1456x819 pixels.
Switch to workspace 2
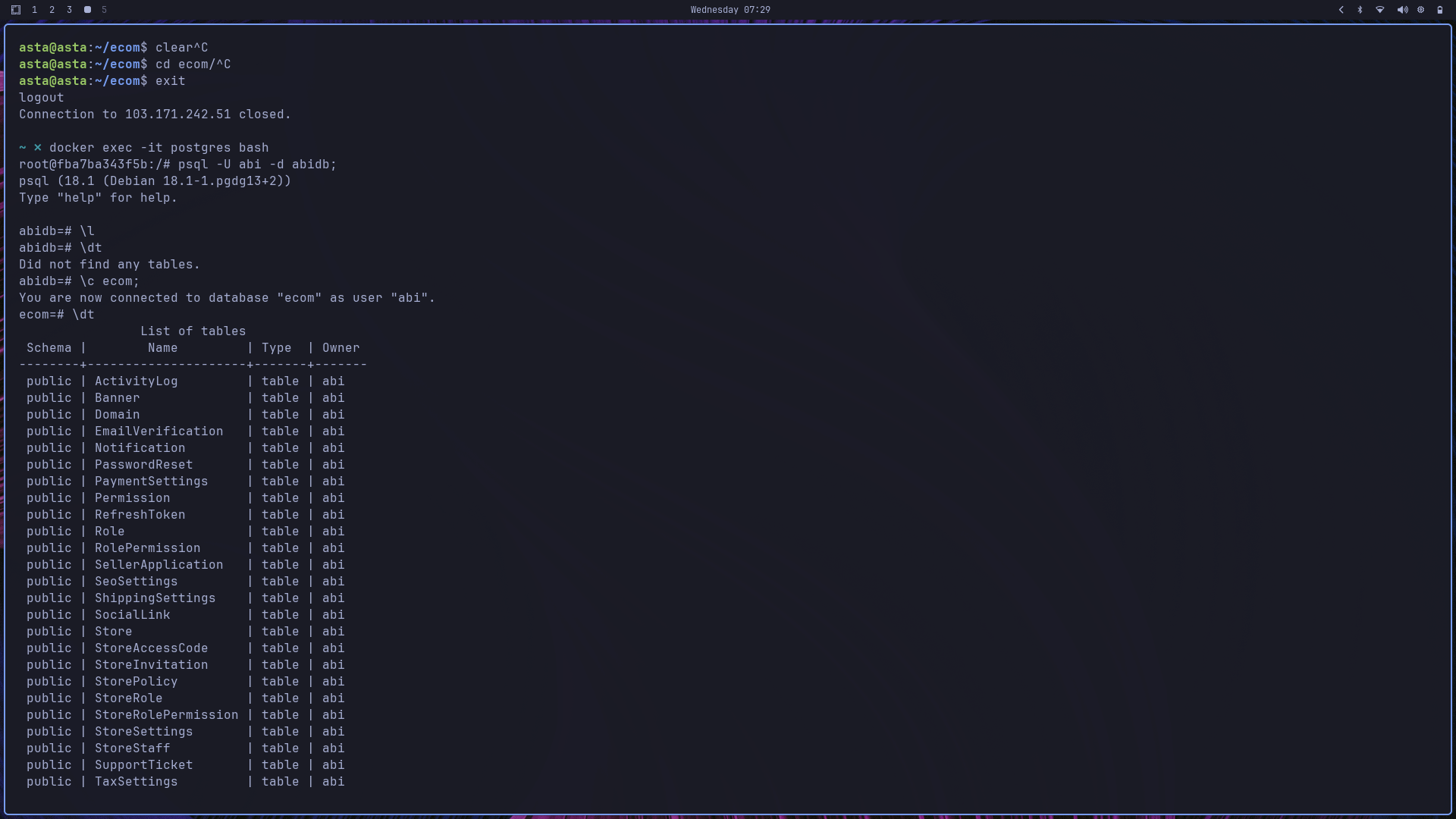(52, 10)
